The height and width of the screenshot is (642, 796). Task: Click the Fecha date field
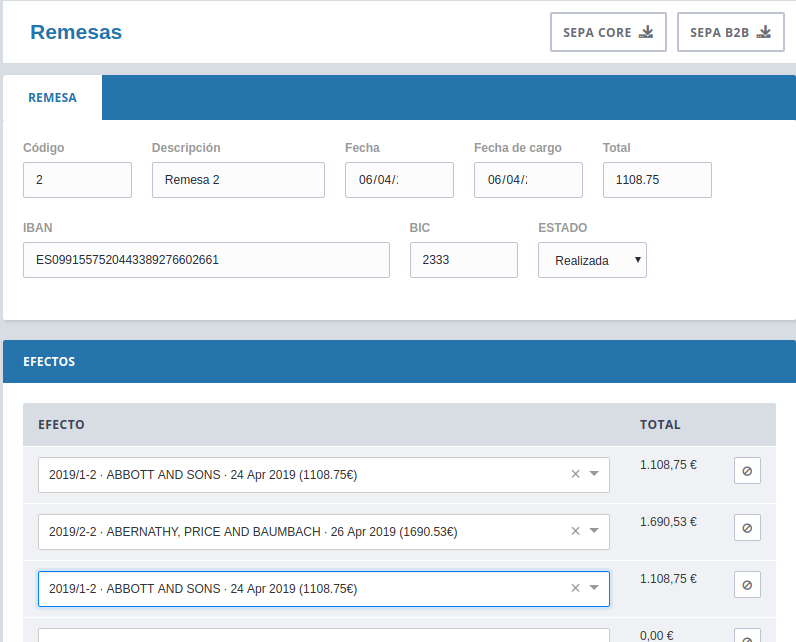(x=399, y=180)
